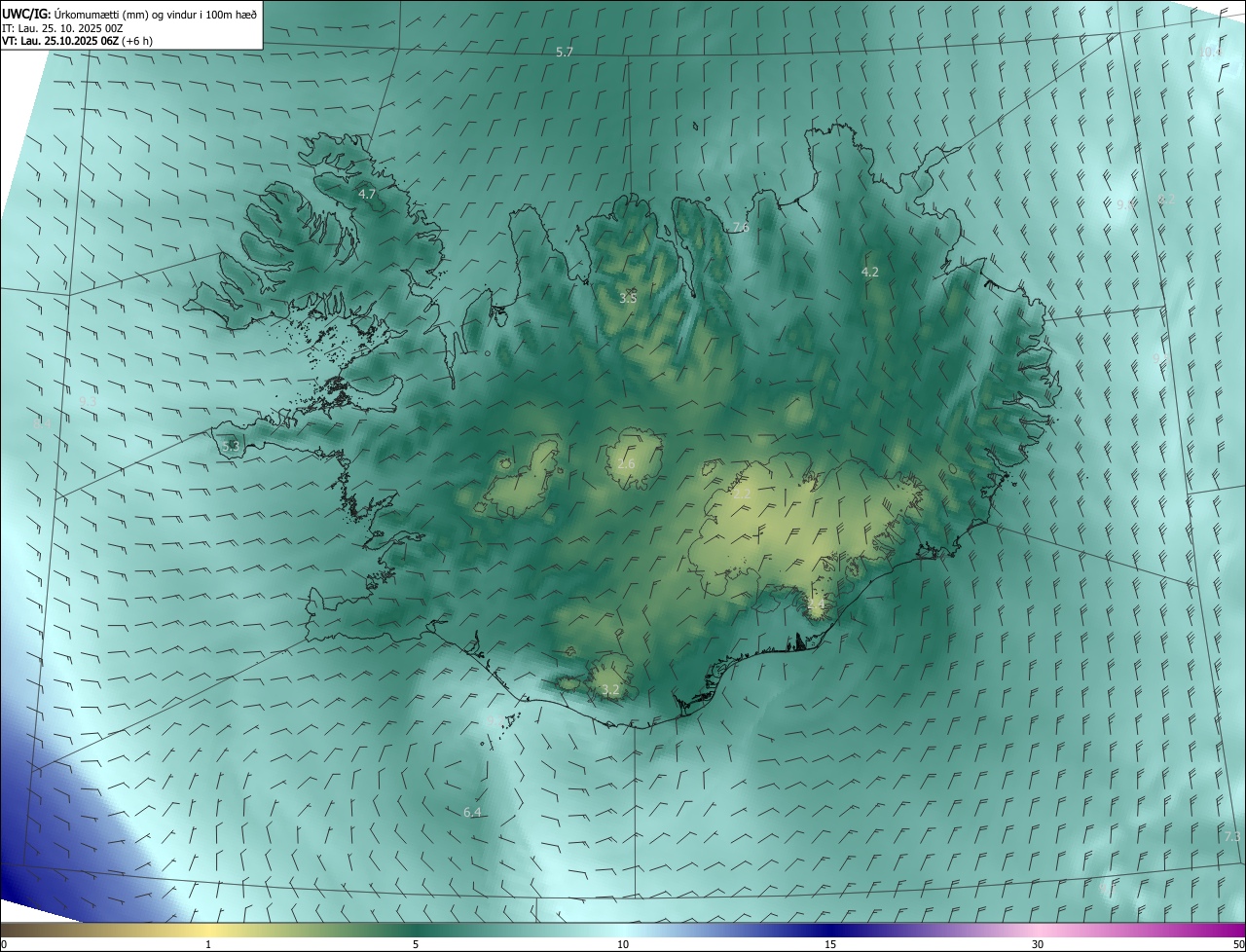The width and height of the screenshot is (1246, 952).
Task: Select the 5.3 label on the Snæfellsnes peninsula
Action: tap(231, 447)
